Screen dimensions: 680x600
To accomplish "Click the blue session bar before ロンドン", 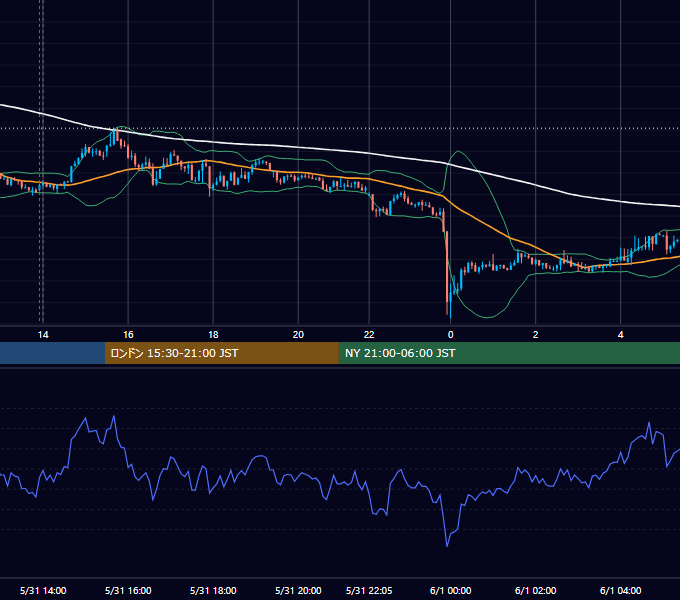I will tap(52, 353).
